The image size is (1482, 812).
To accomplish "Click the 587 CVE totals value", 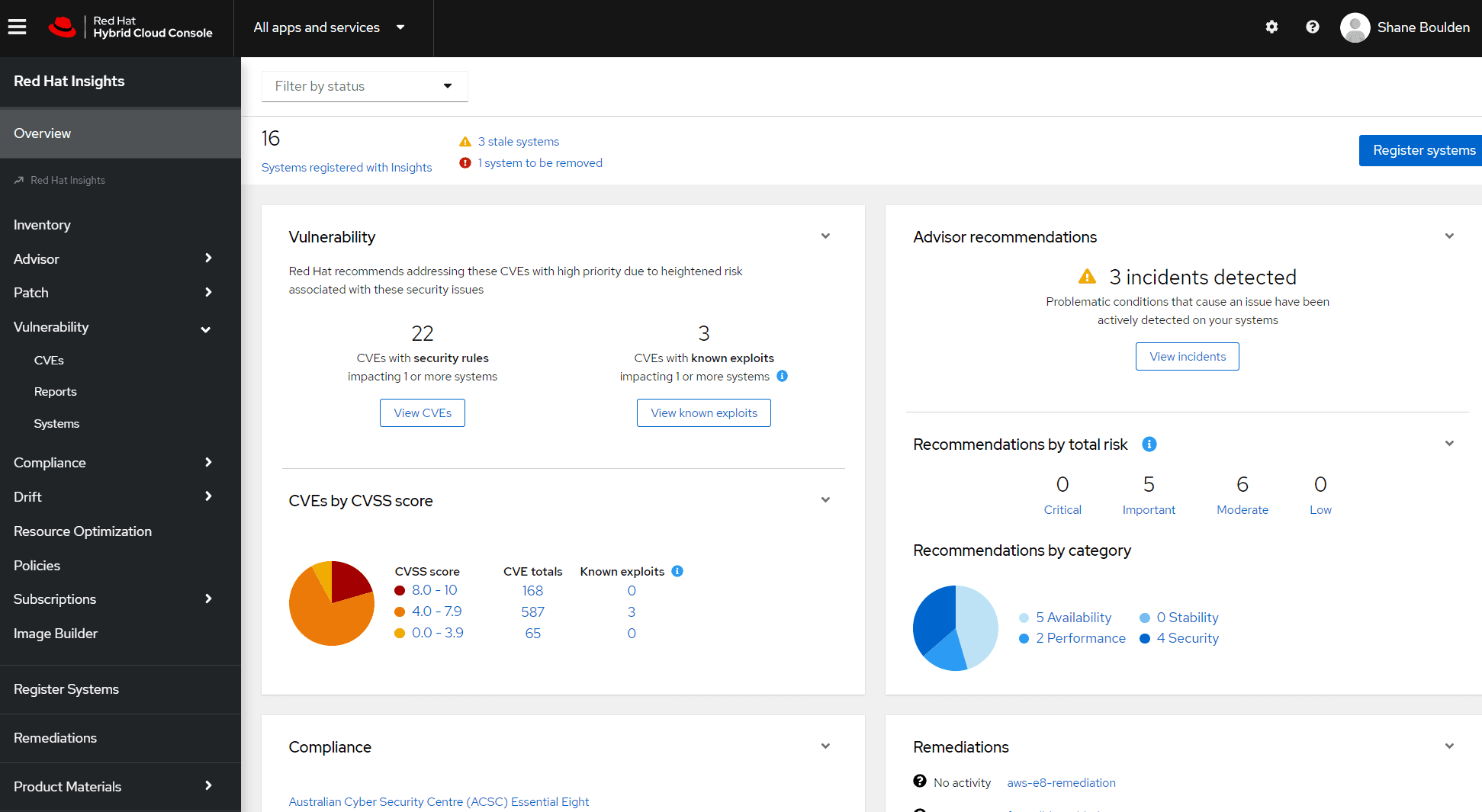I will tap(532, 611).
